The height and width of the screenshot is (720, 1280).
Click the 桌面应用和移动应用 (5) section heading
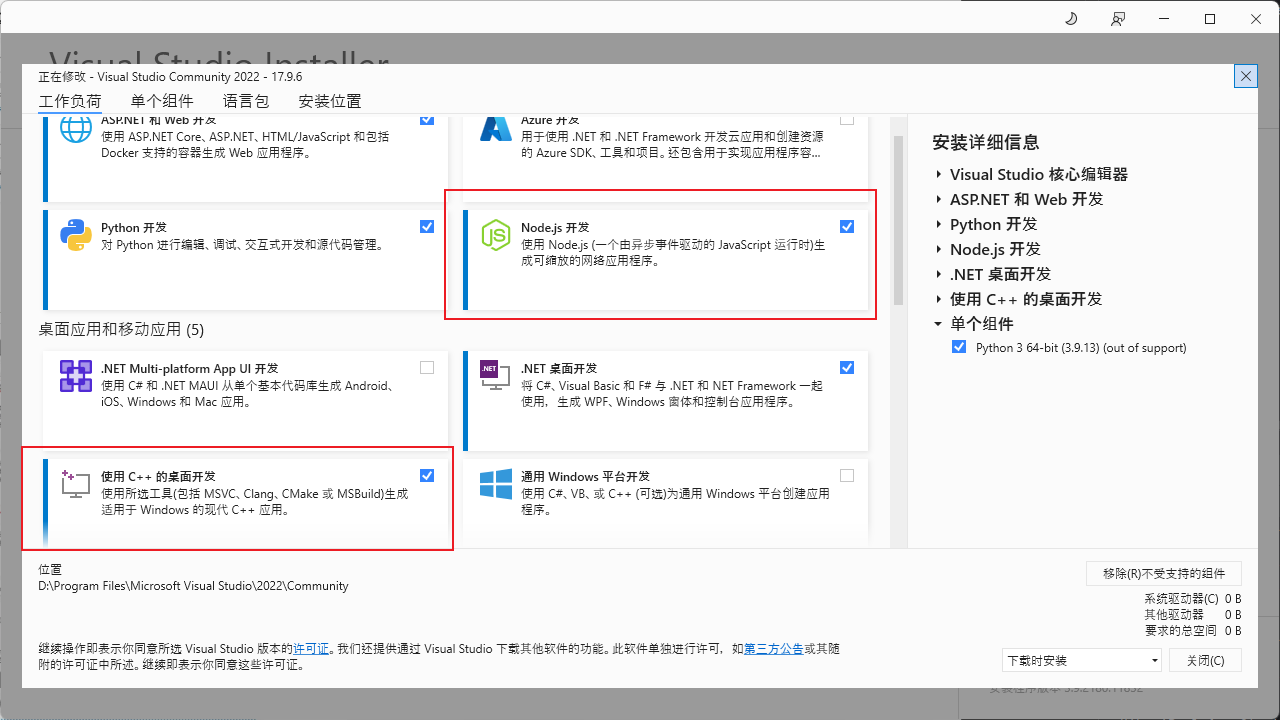point(121,329)
